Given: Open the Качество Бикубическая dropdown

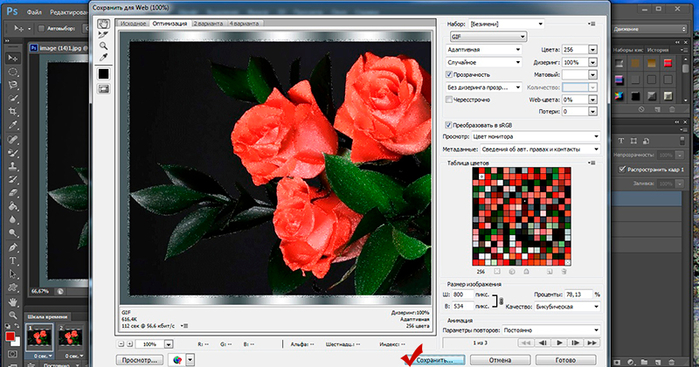Looking at the screenshot, I should (x=567, y=307).
